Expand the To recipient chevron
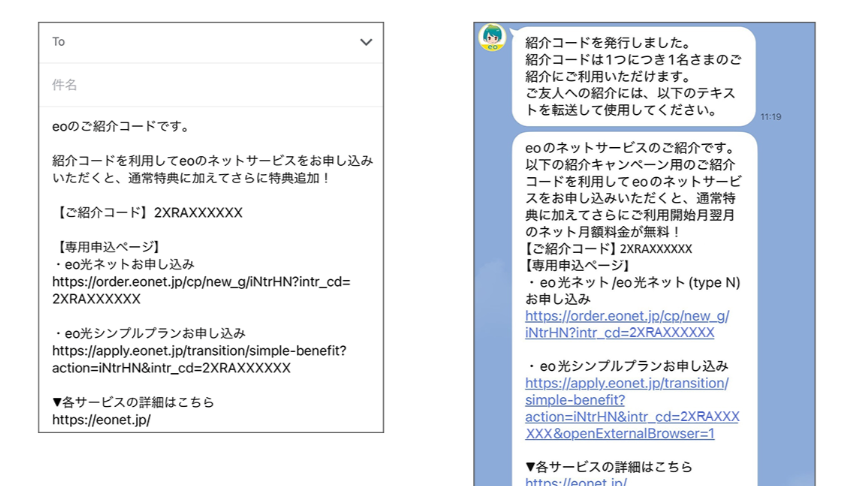The width and height of the screenshot is (859, 486). coord(366,42)
